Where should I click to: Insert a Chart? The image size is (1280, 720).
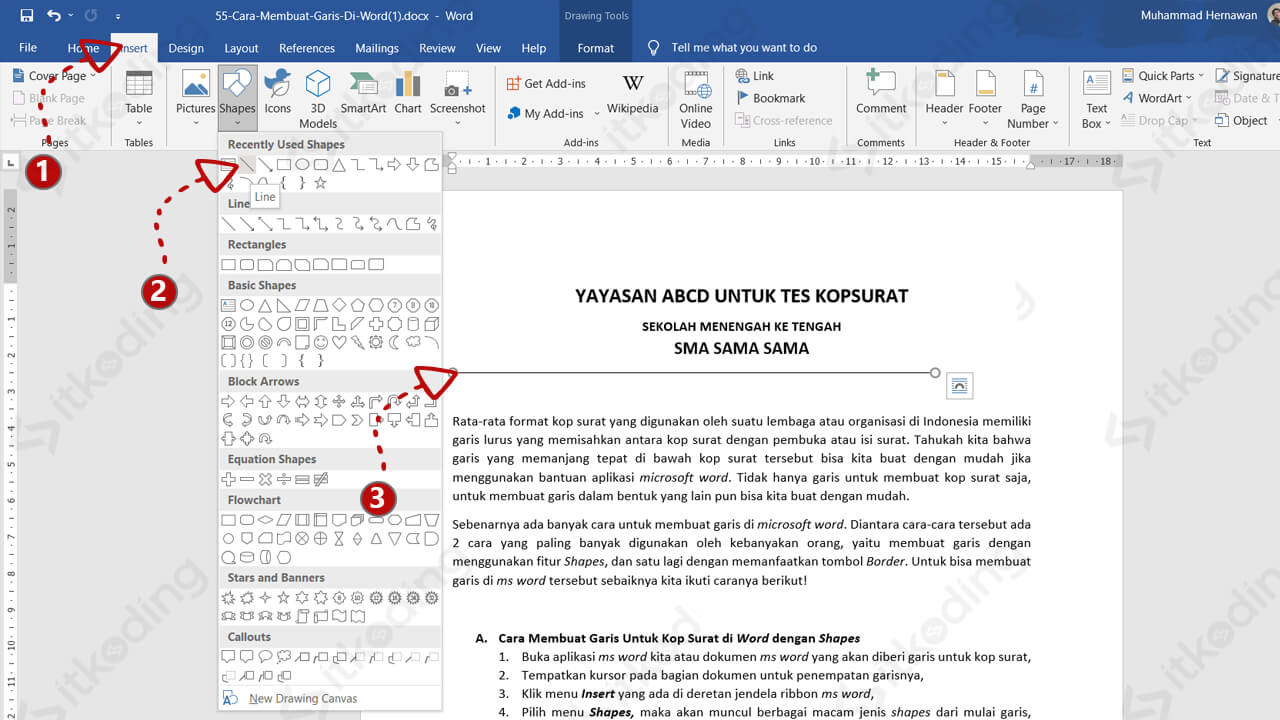coord(408,92)
